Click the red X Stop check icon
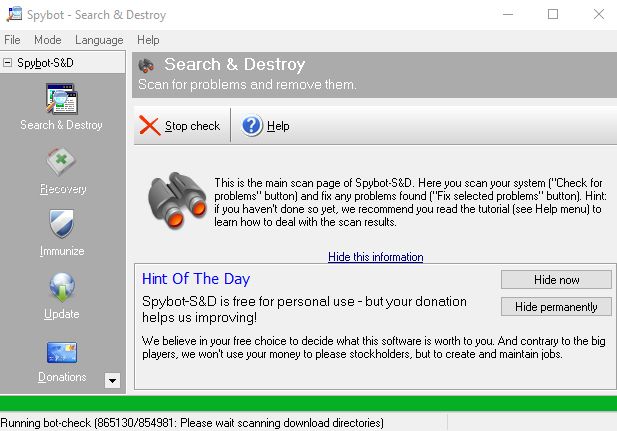 tap(150, 126)
